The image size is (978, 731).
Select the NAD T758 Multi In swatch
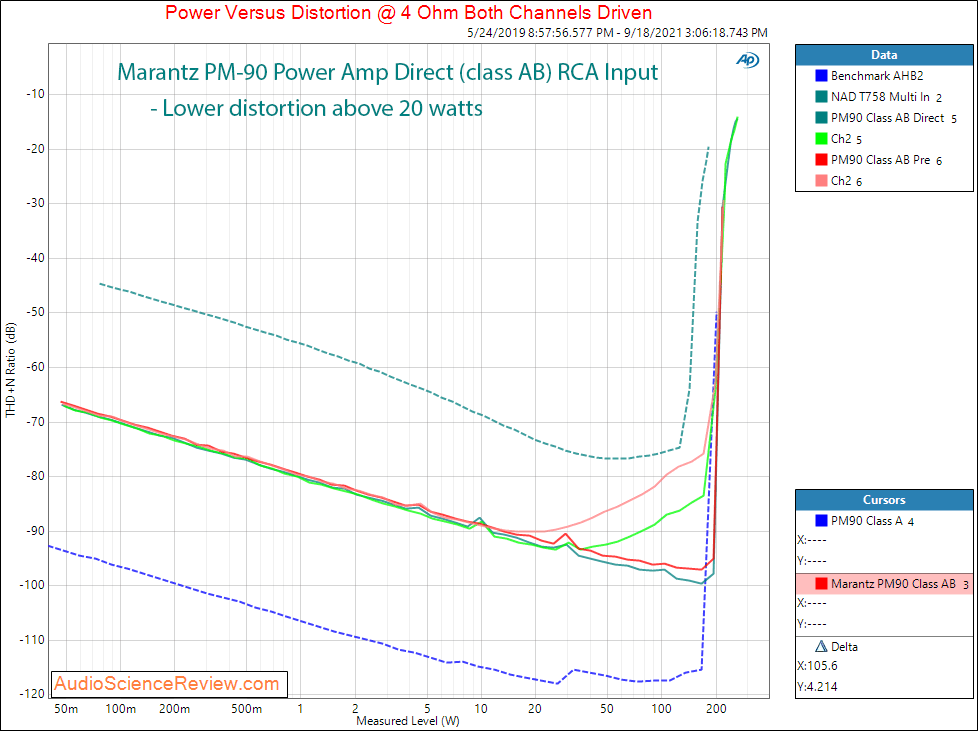(821, 97)
